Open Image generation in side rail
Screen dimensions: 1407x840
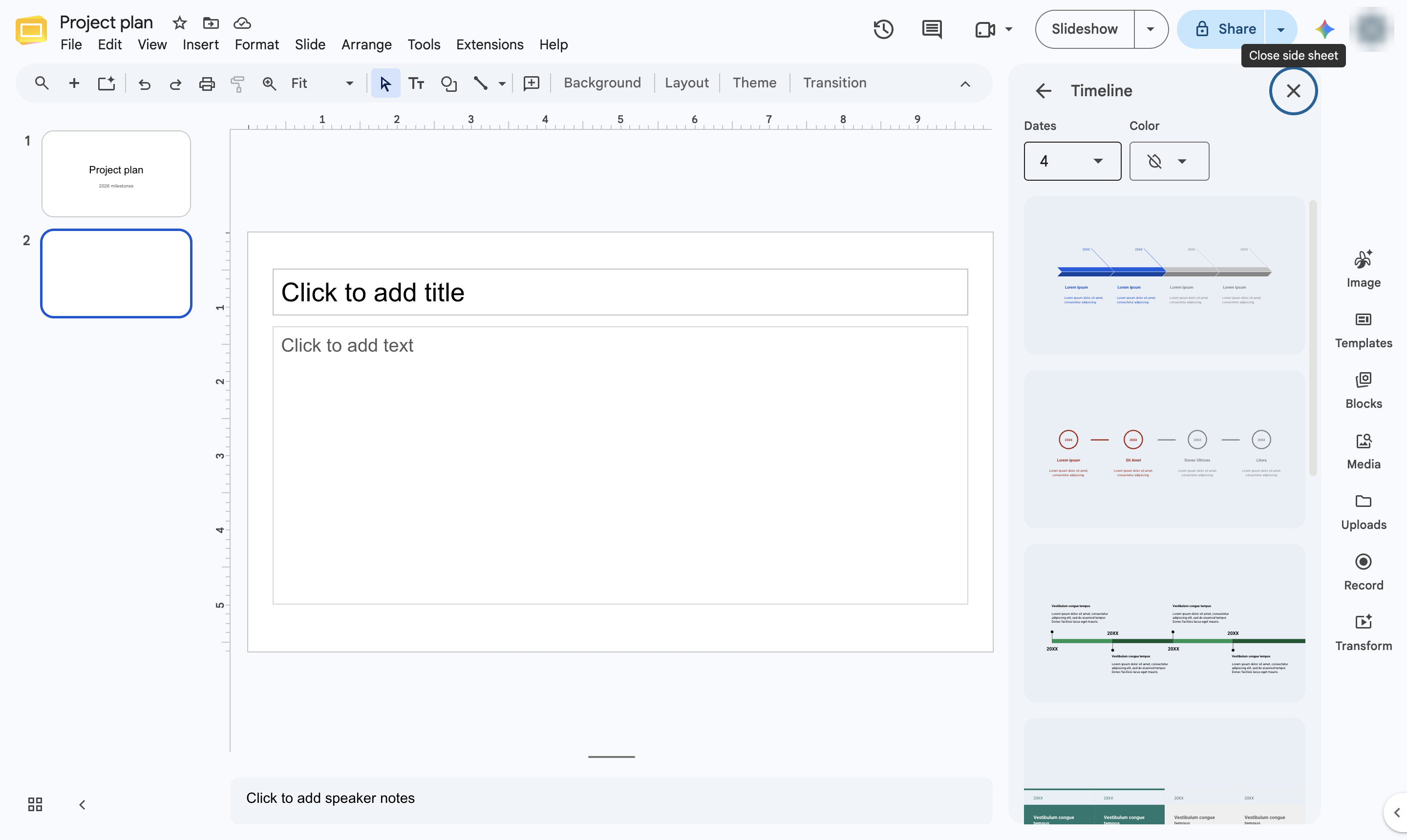pyautogui.click(x=1364, y=269)
